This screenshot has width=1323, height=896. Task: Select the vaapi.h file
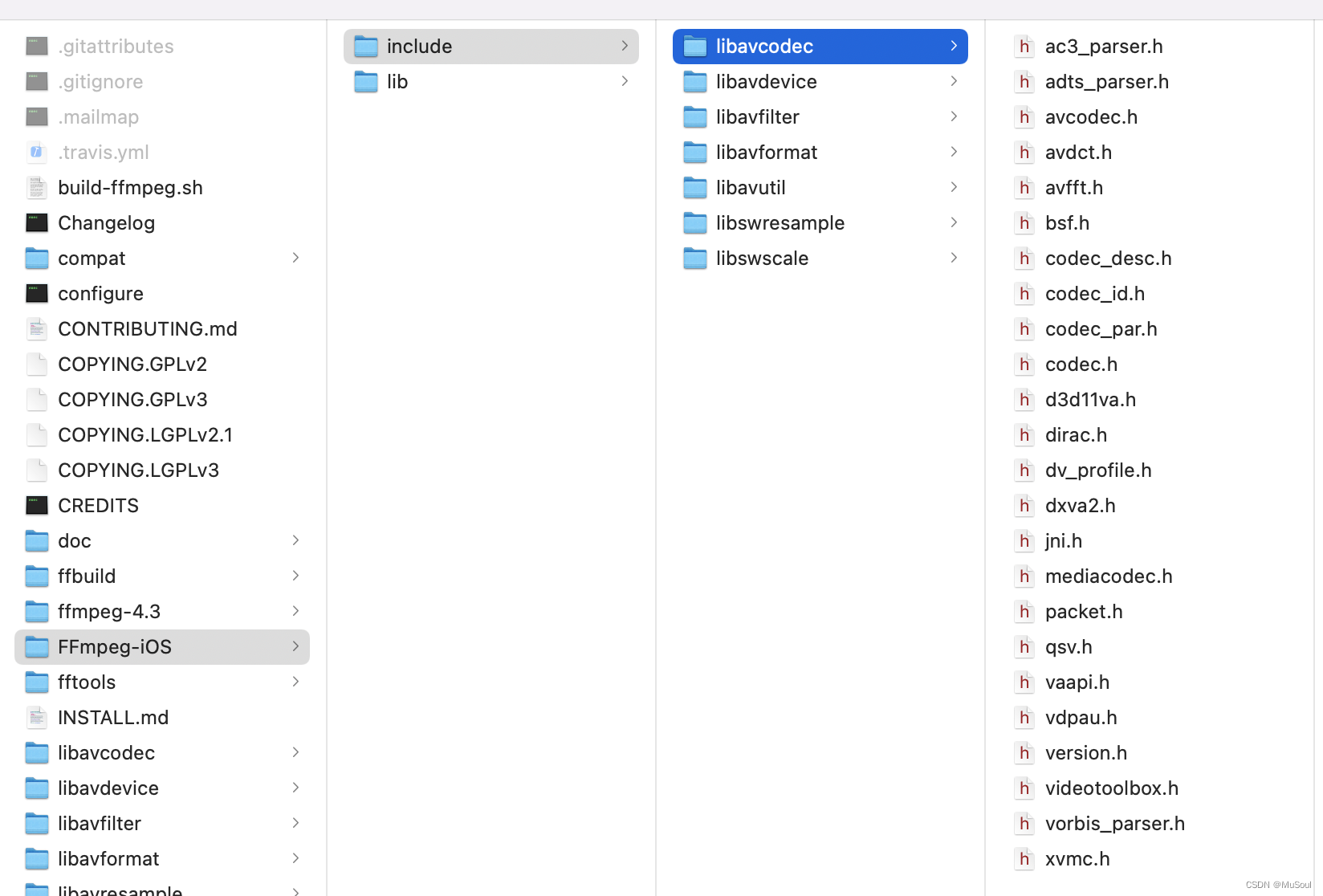(x=1150, y=682)
